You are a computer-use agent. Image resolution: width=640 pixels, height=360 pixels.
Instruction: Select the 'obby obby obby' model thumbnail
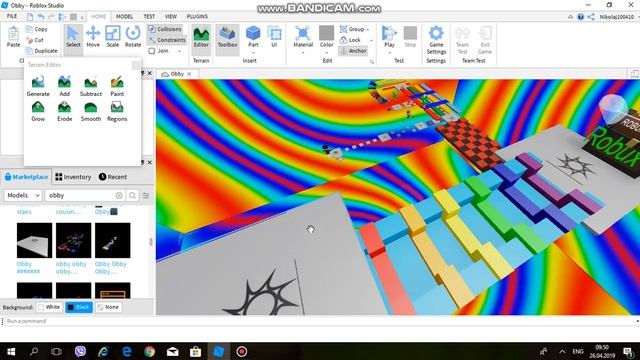[x=73, y=240]
